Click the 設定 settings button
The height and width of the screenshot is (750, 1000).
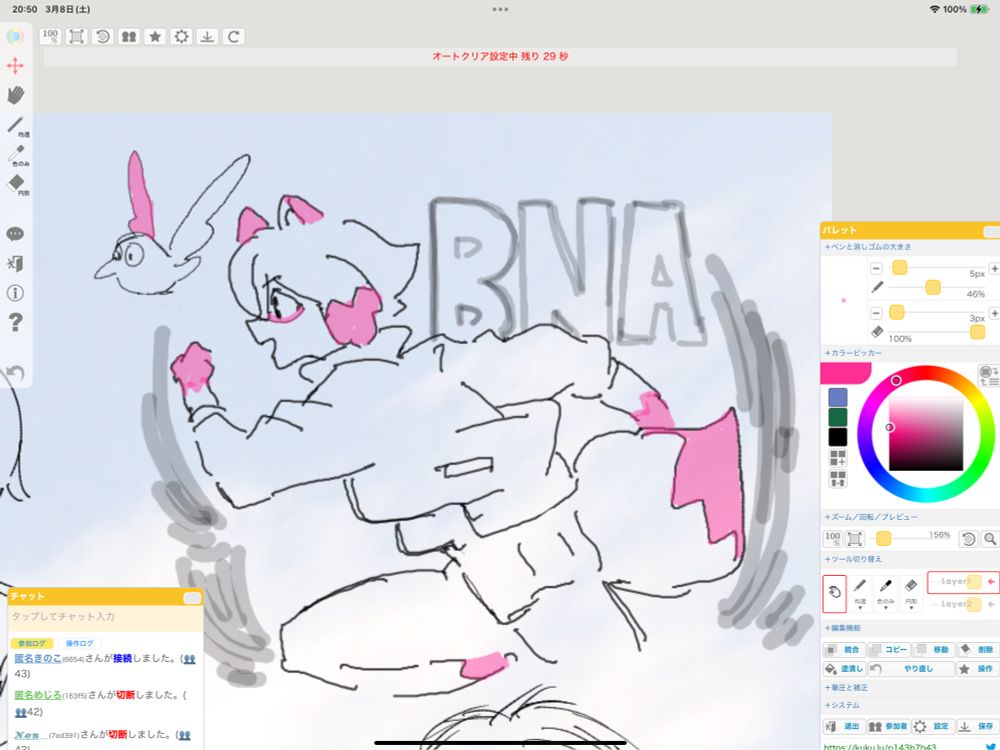pyautogui.click(x=933, y=726)
